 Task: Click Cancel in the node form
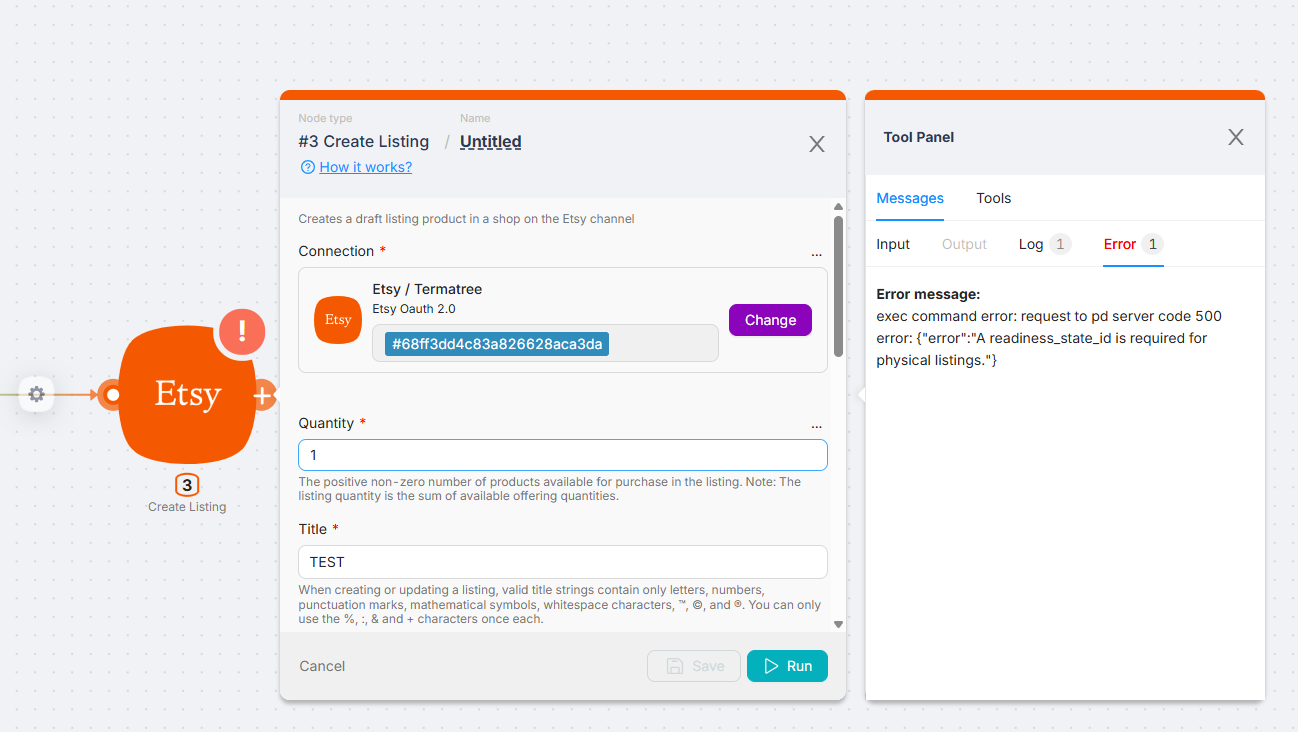(322, 666)
